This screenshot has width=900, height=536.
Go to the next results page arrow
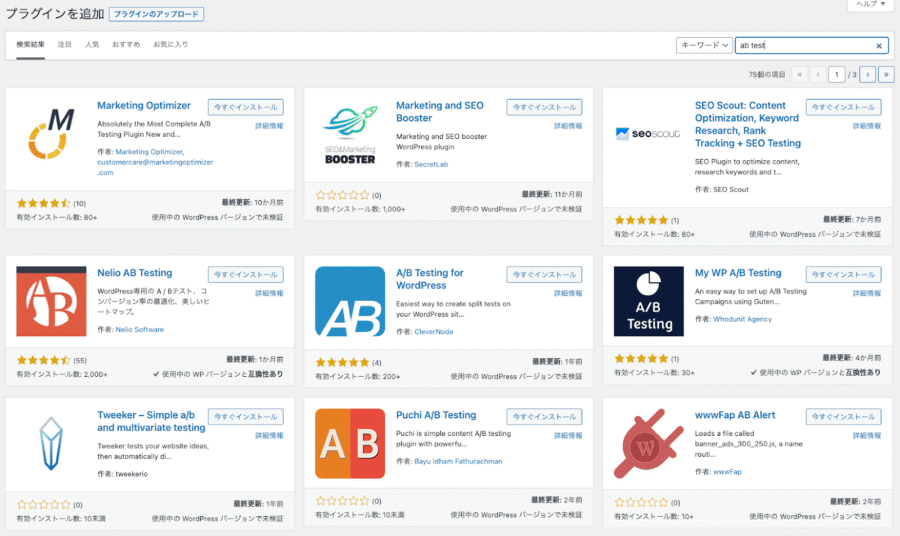[x=868, y=75]
